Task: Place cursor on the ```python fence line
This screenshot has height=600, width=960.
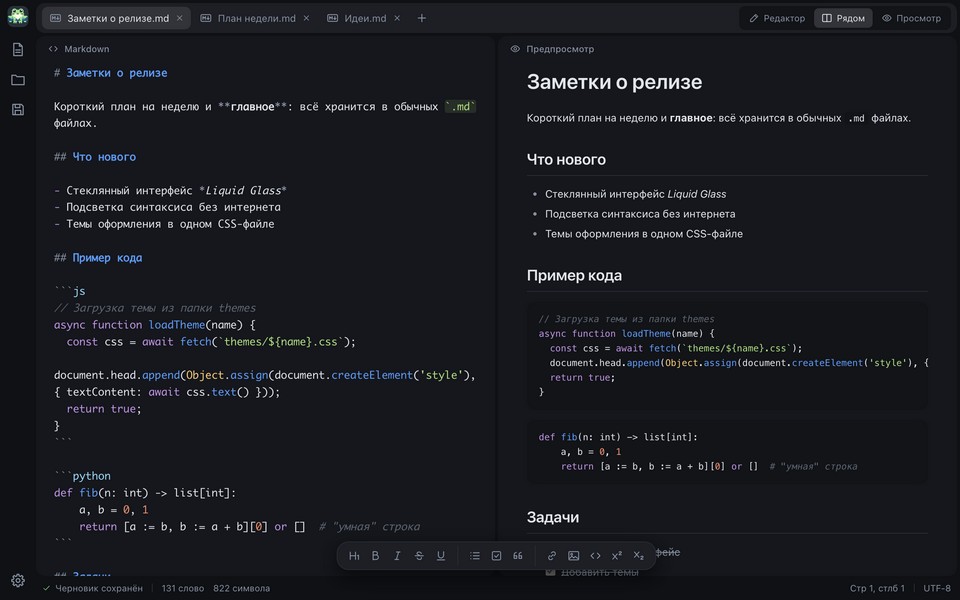Action: (82, 476)
